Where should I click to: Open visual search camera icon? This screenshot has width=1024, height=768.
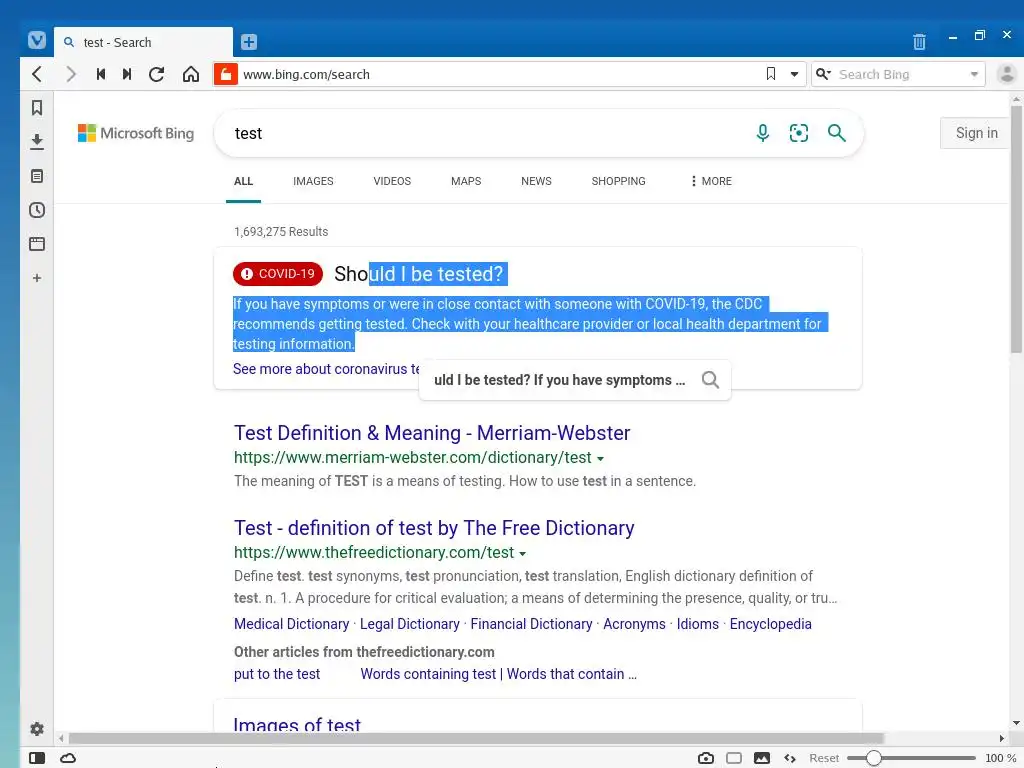799,133
